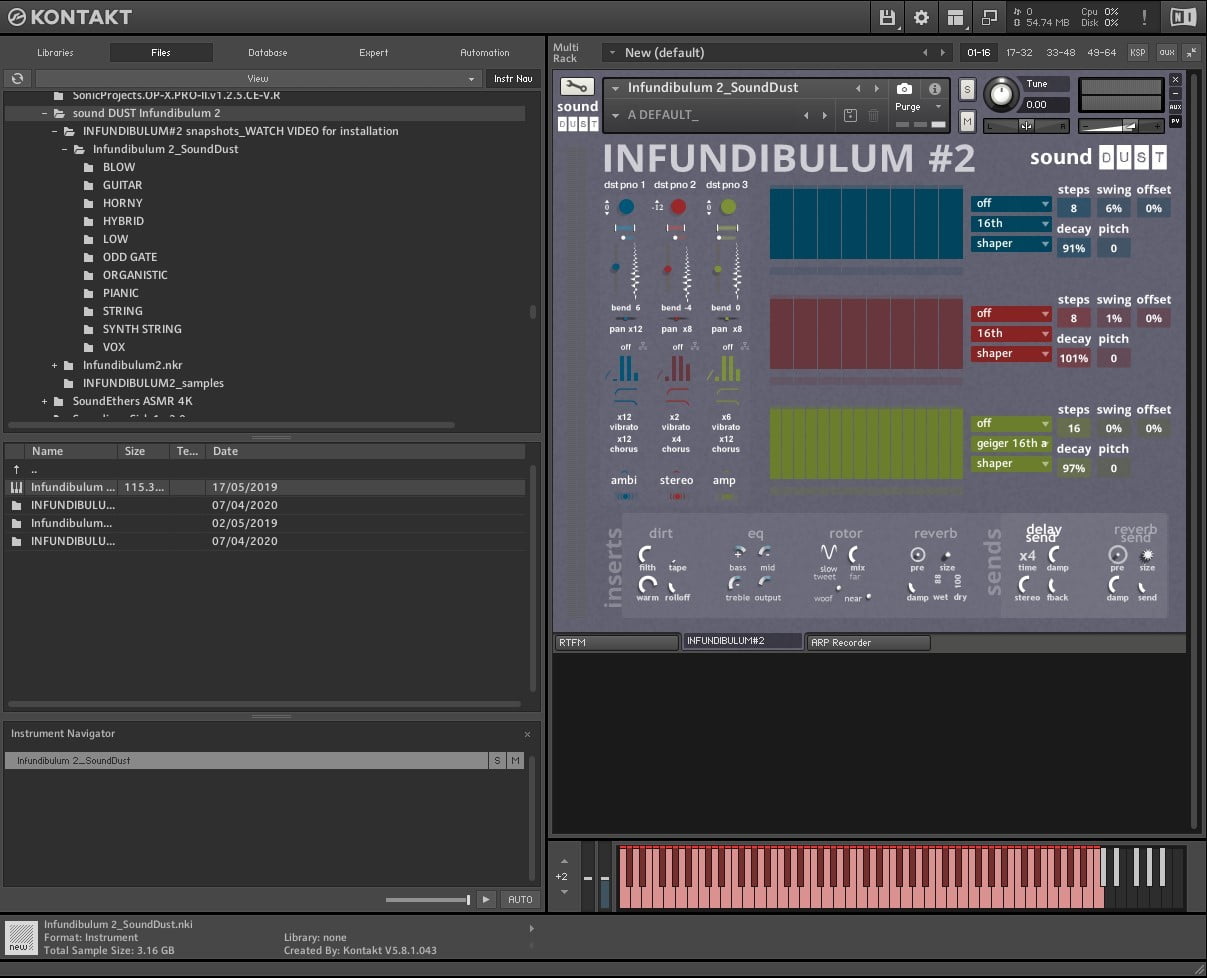This screenshot has width=1207, height=978.
Task: Go to previous snapshot arrow beside A DEFAULT_
Action: (x=807, y=115)
